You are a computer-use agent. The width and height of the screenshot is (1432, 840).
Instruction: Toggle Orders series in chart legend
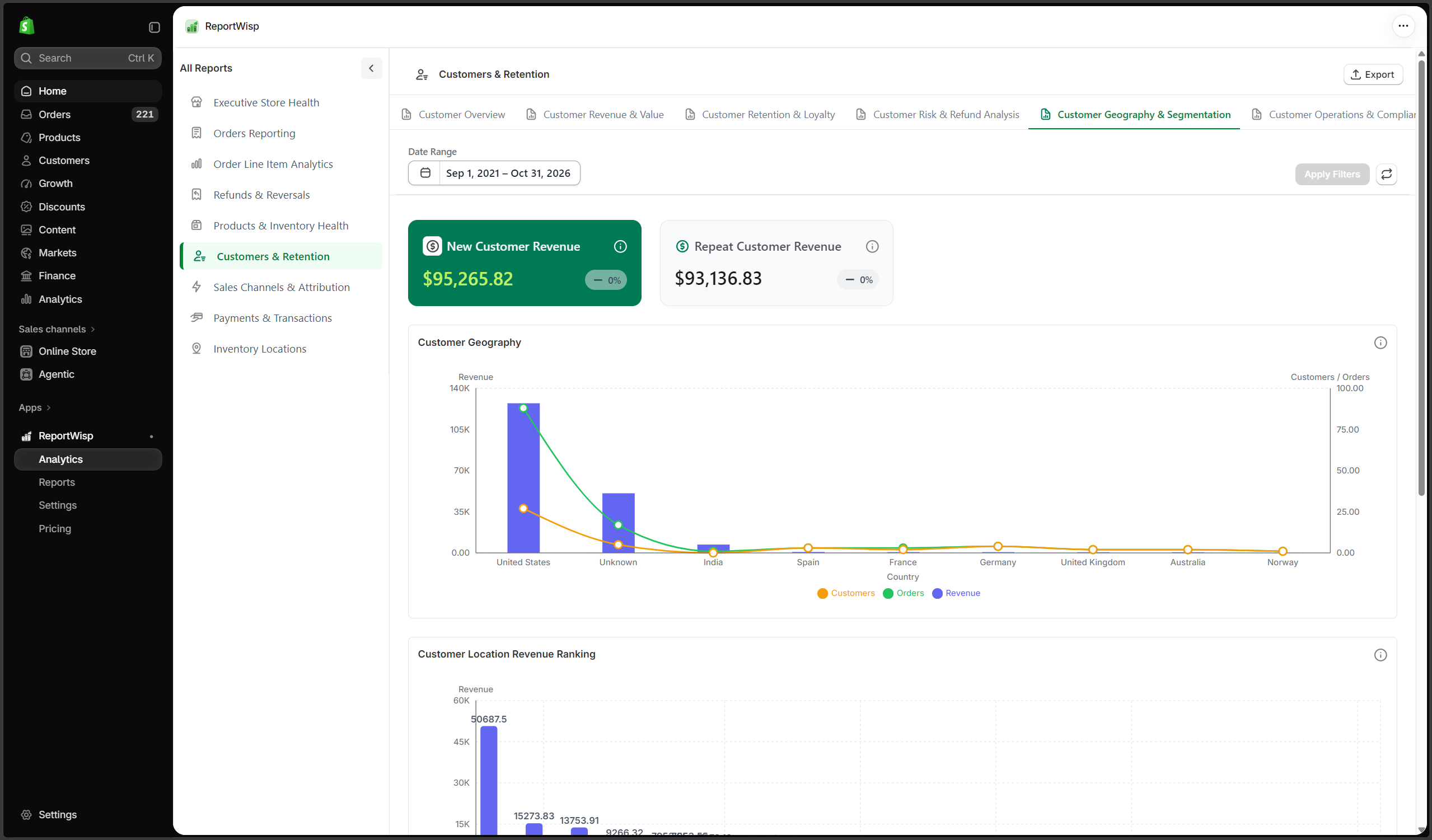[903, 593]
